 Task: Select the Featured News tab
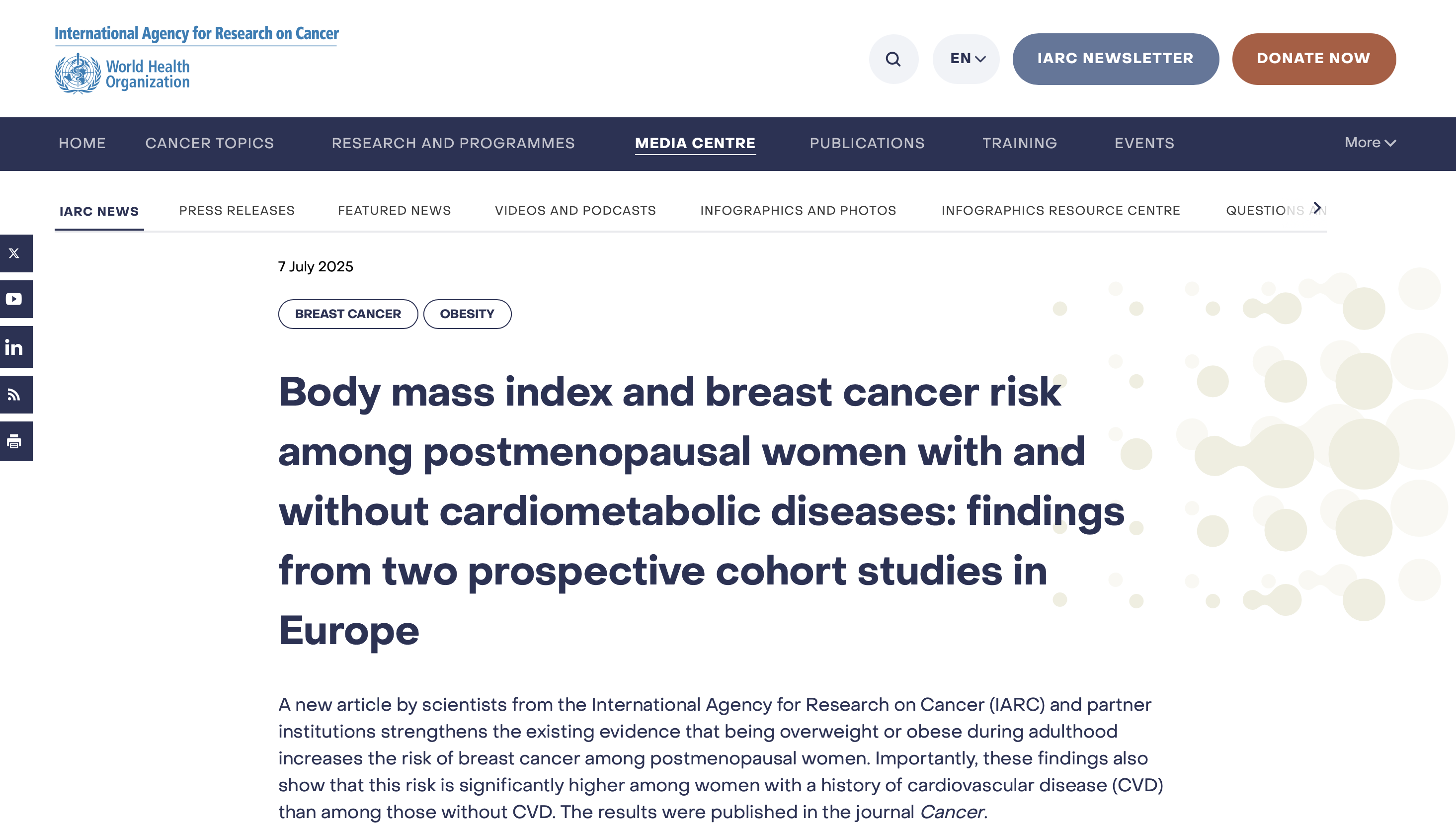pos(395,211)
